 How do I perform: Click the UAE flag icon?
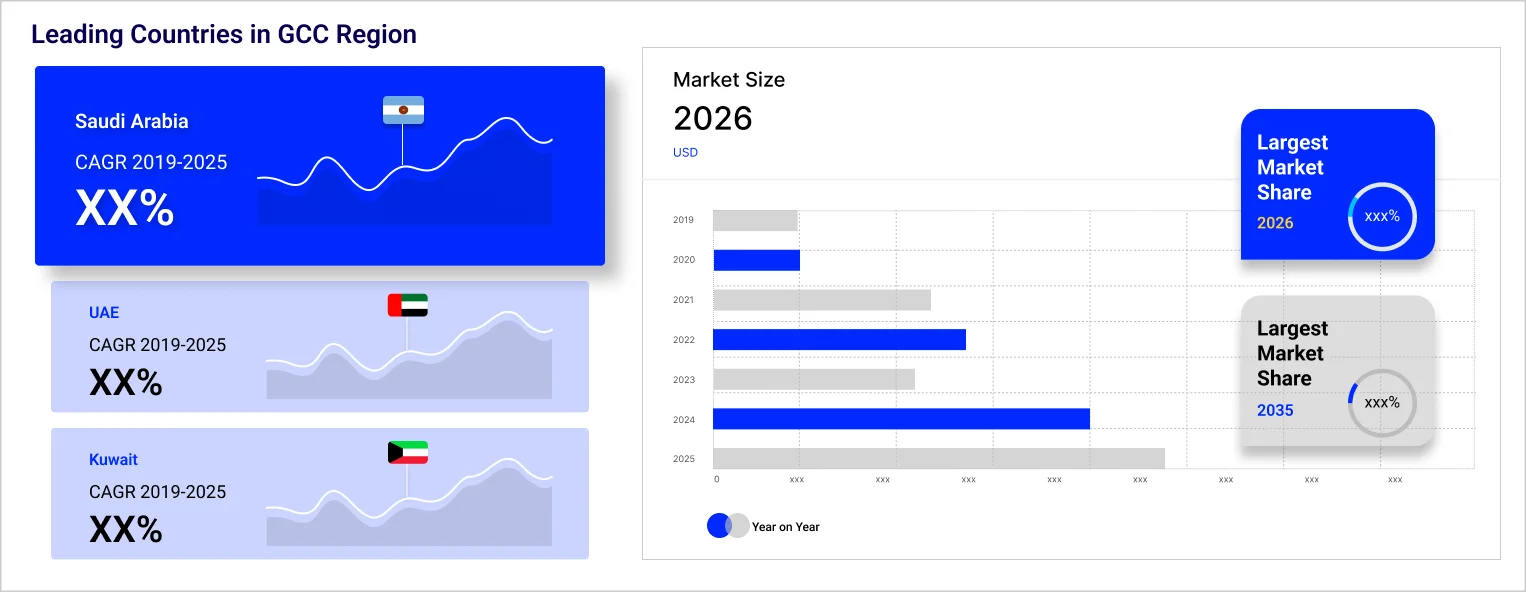(x=407, y=305)
